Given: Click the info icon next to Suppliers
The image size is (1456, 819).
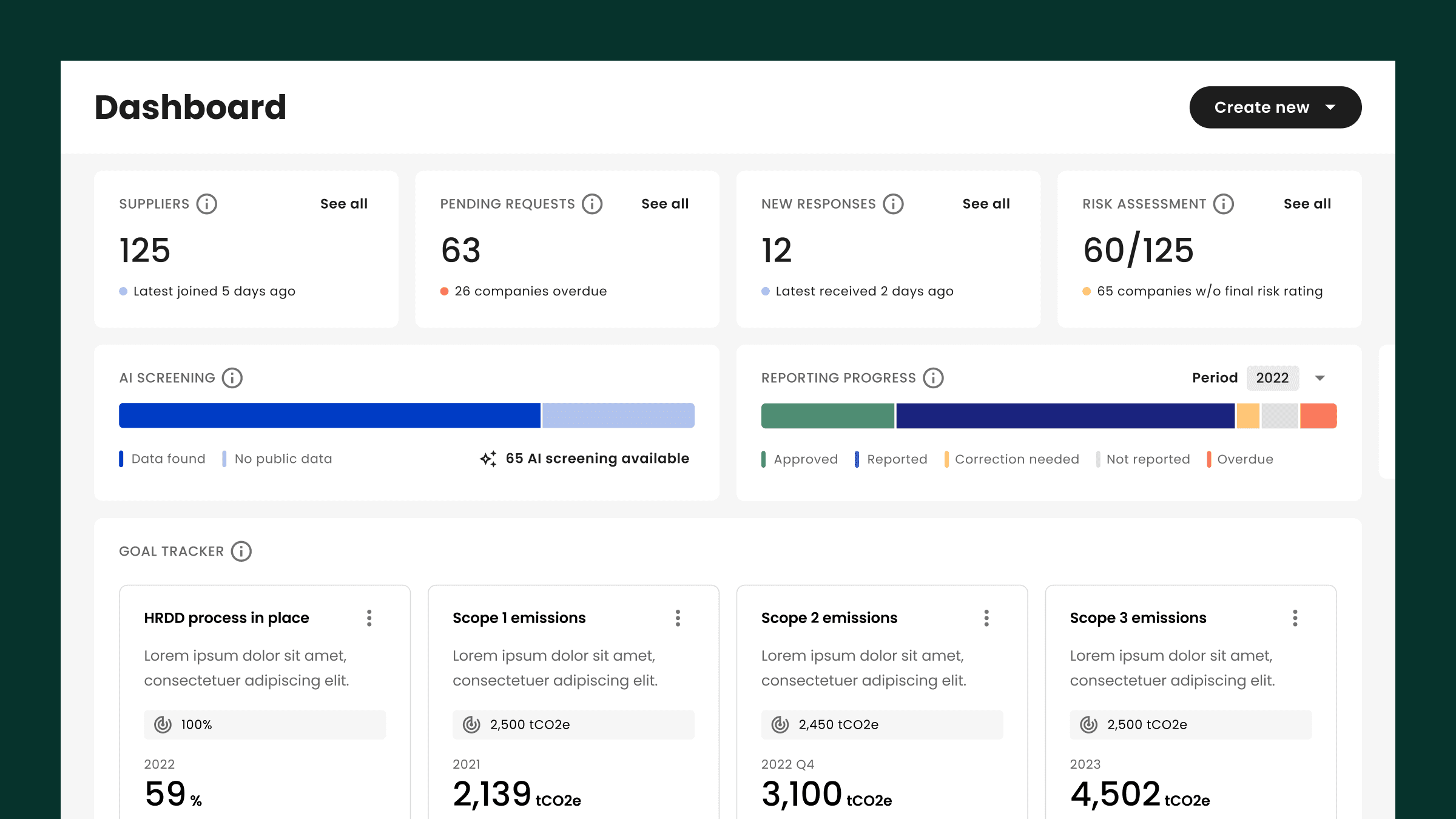Looking at the screenshot, I should coord(206,204).
